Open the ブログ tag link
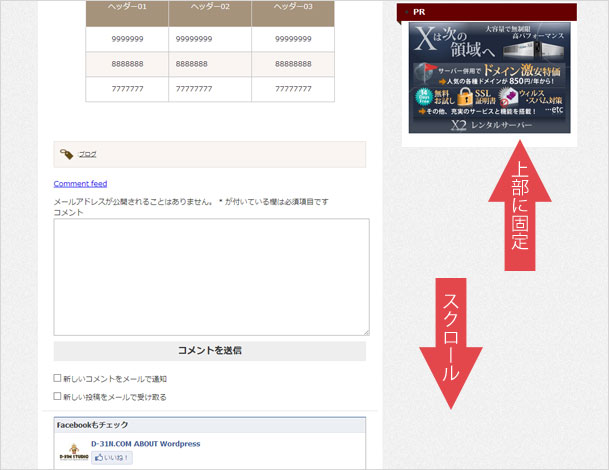Viewport: 609px width, 470px height. [87, 154]
